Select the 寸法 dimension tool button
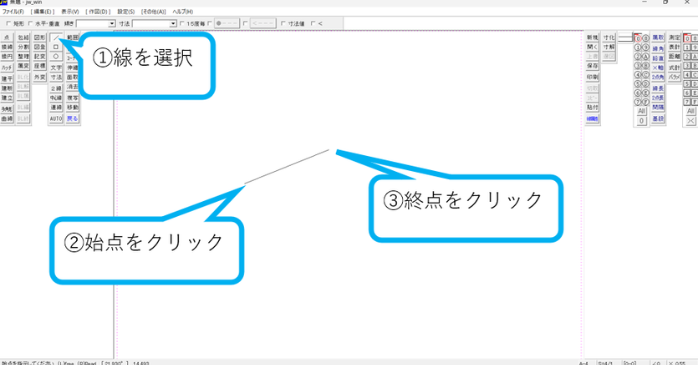 (56, 77)
